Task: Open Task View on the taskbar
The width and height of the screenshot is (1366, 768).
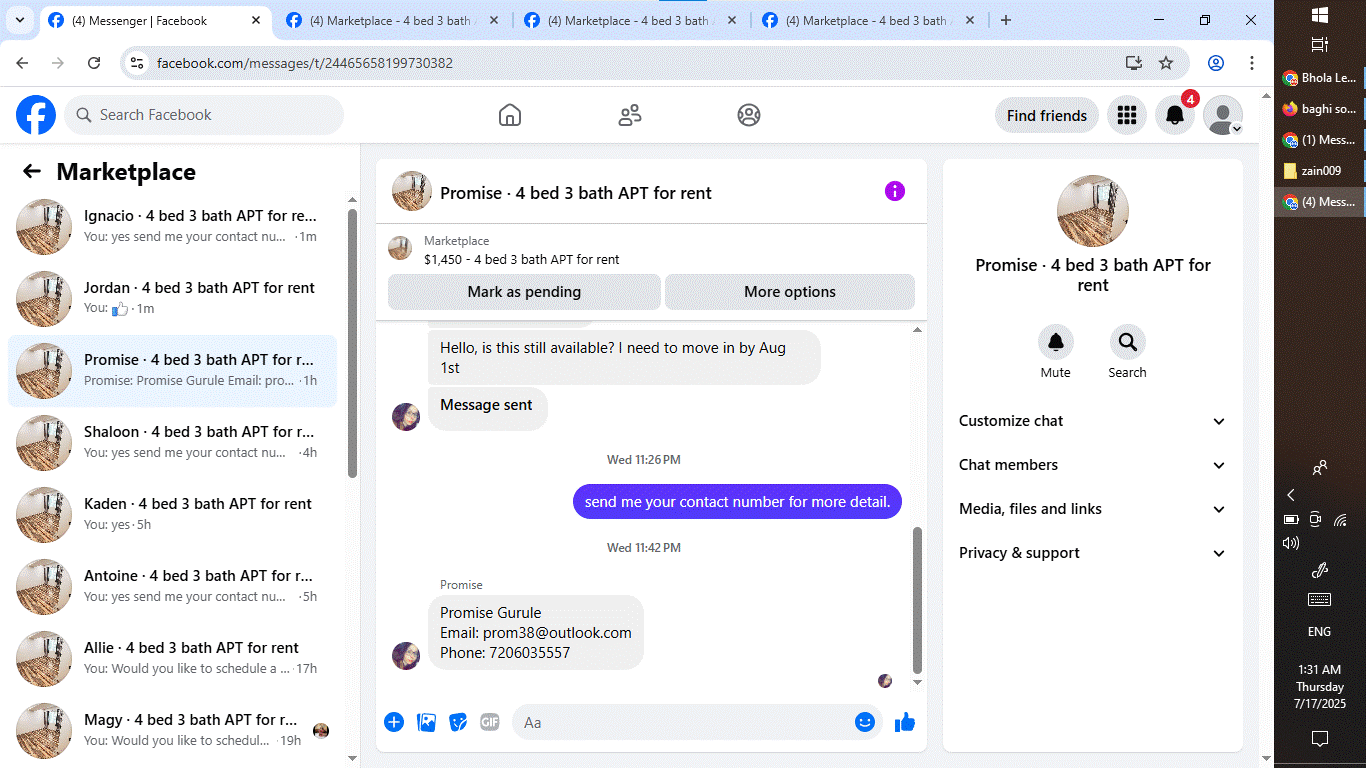Action: coord(1319,45)
